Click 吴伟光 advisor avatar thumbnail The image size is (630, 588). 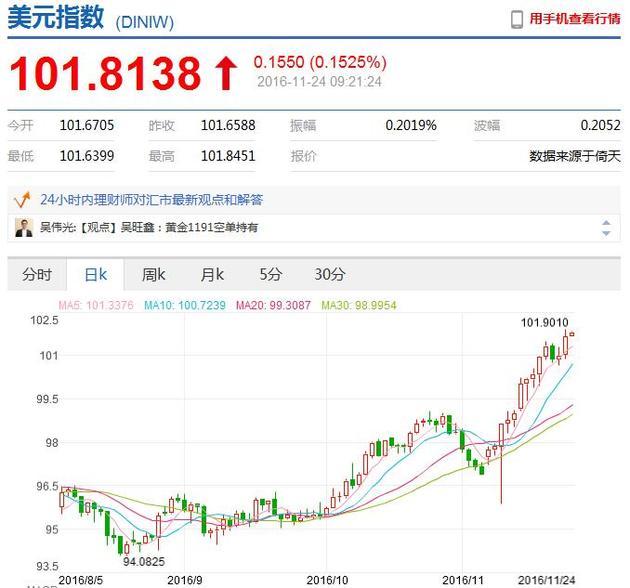(23, 227)
